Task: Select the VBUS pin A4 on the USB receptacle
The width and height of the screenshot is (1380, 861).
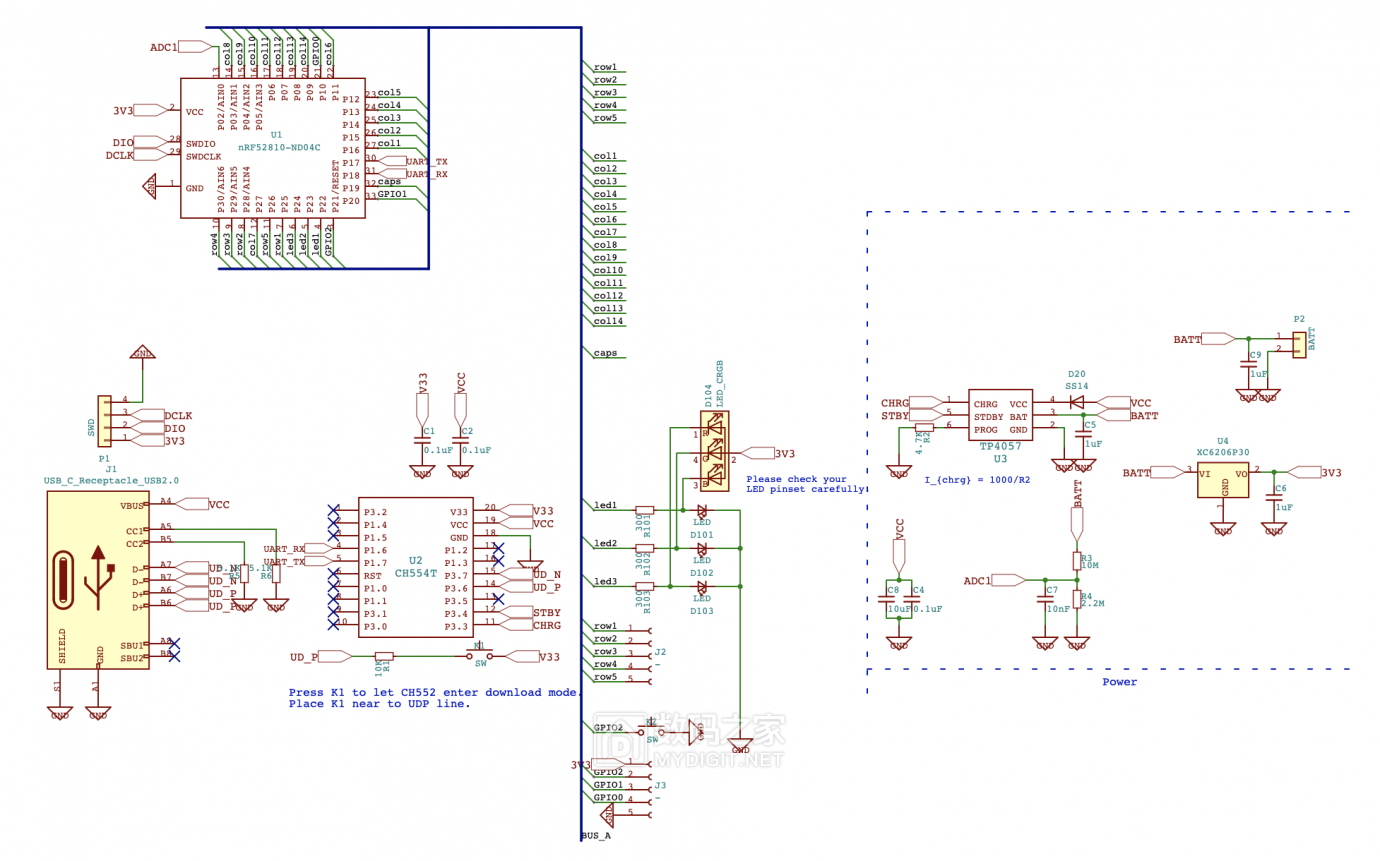Action: point(133,506)
